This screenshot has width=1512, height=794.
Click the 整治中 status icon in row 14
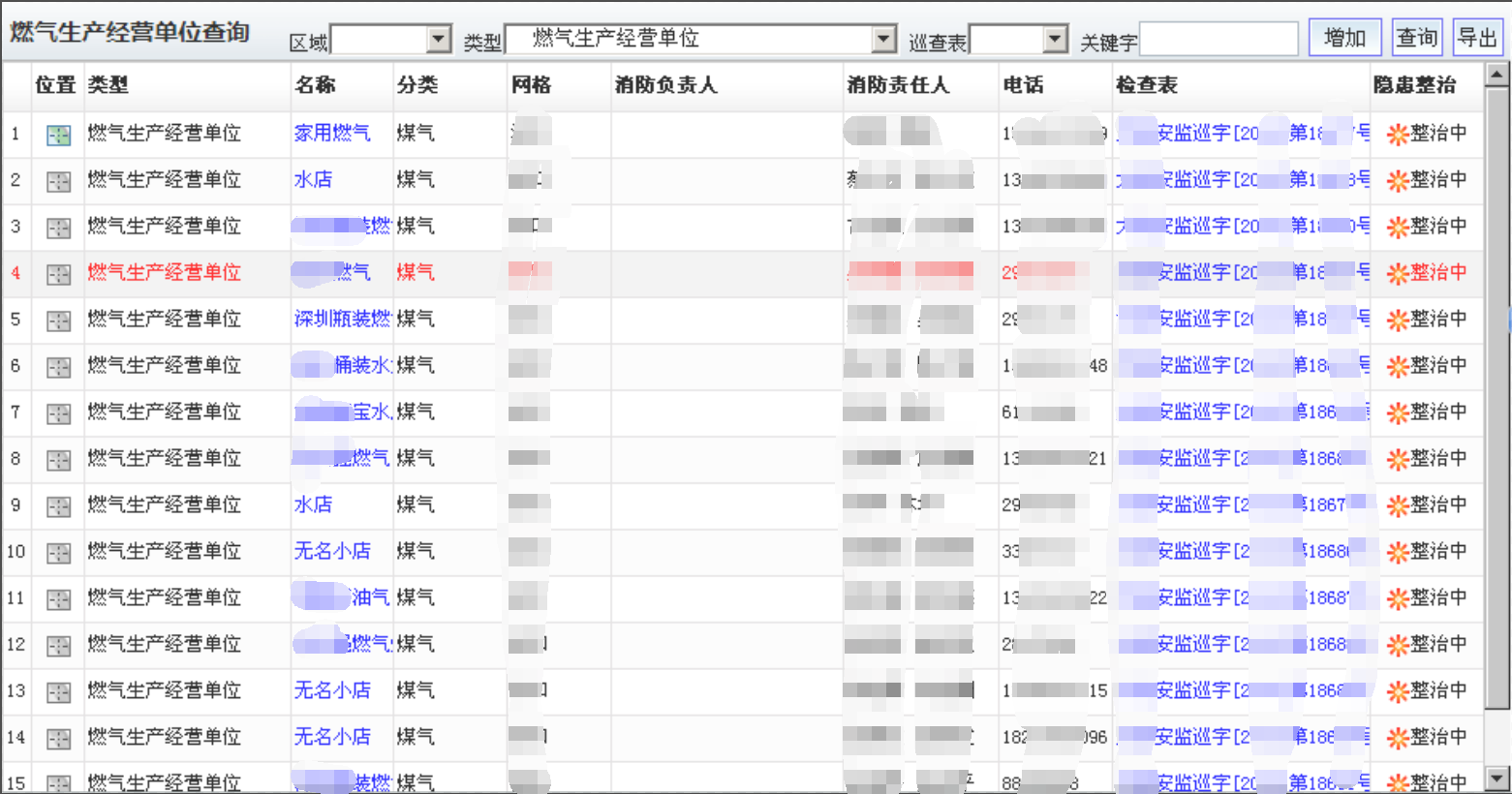click(1397, 738)
